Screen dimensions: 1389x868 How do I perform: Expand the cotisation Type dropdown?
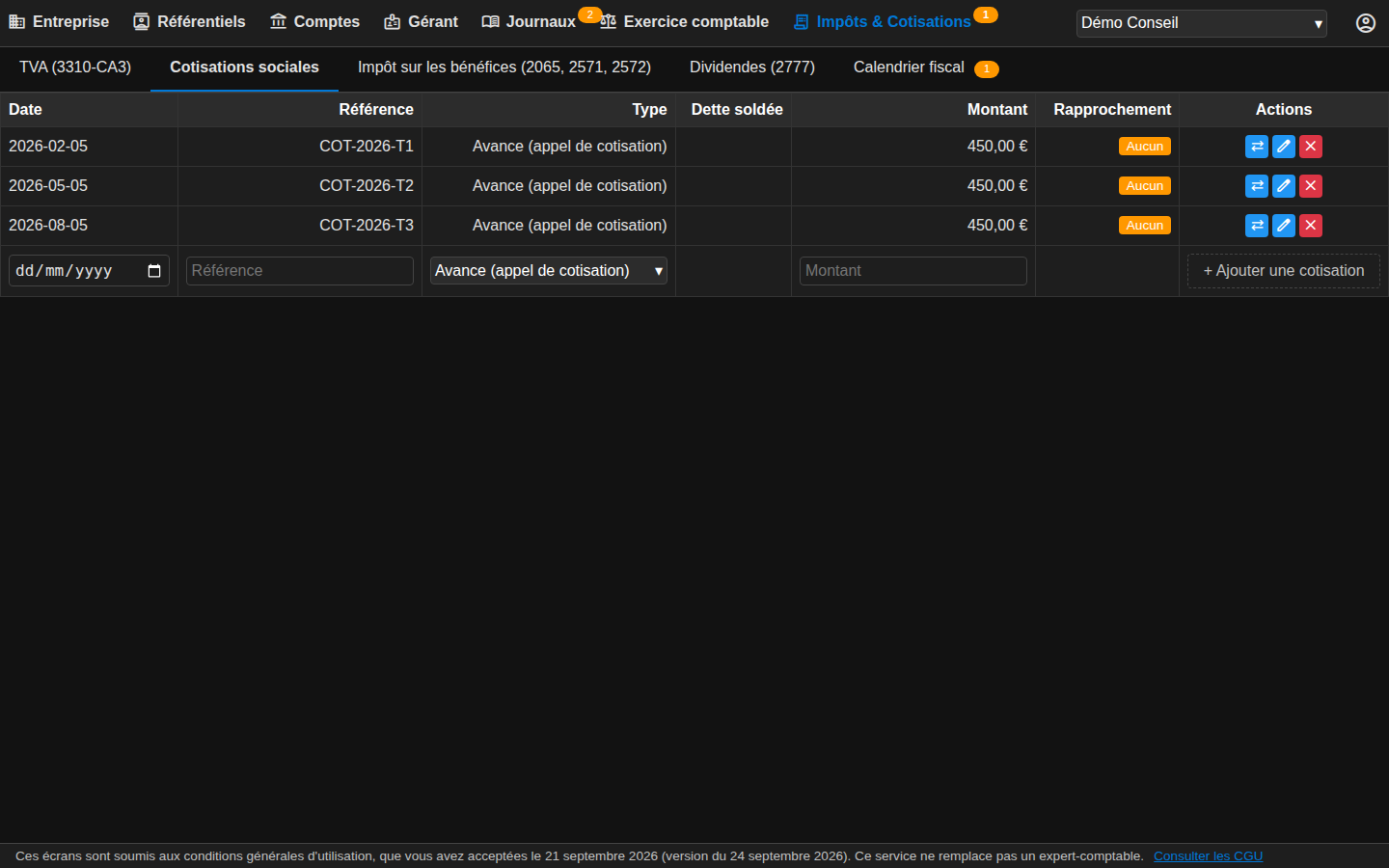click(x=549, y=271)
